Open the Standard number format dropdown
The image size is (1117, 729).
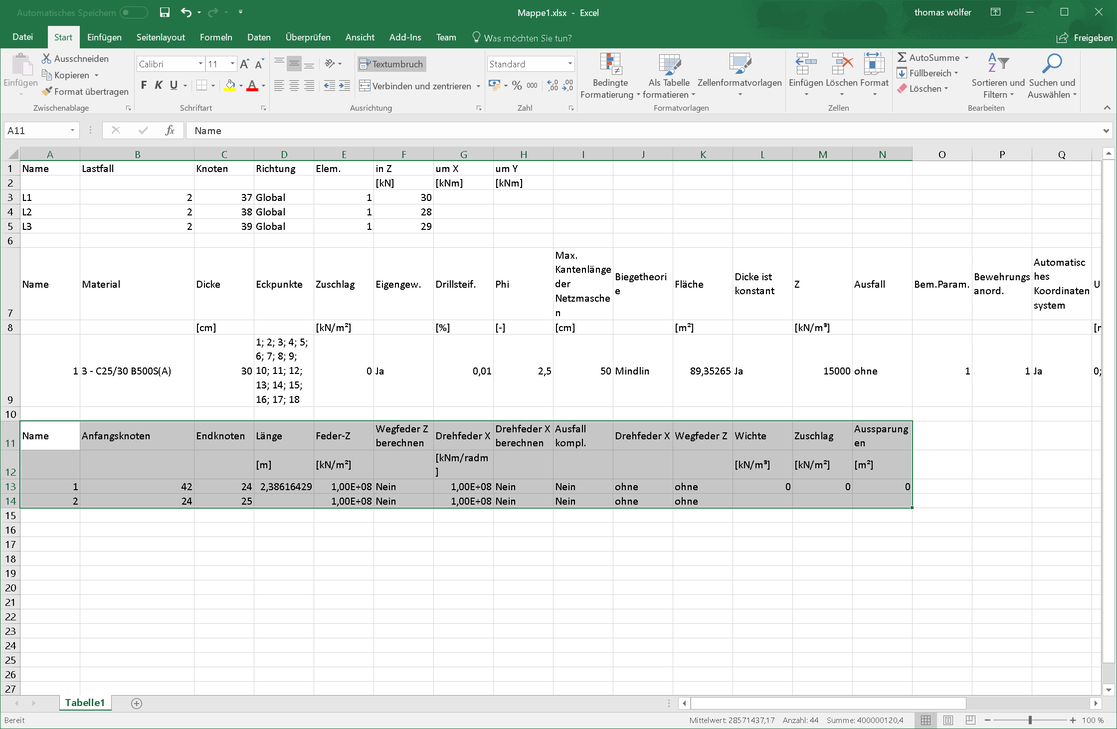click(x=570, y=64)
